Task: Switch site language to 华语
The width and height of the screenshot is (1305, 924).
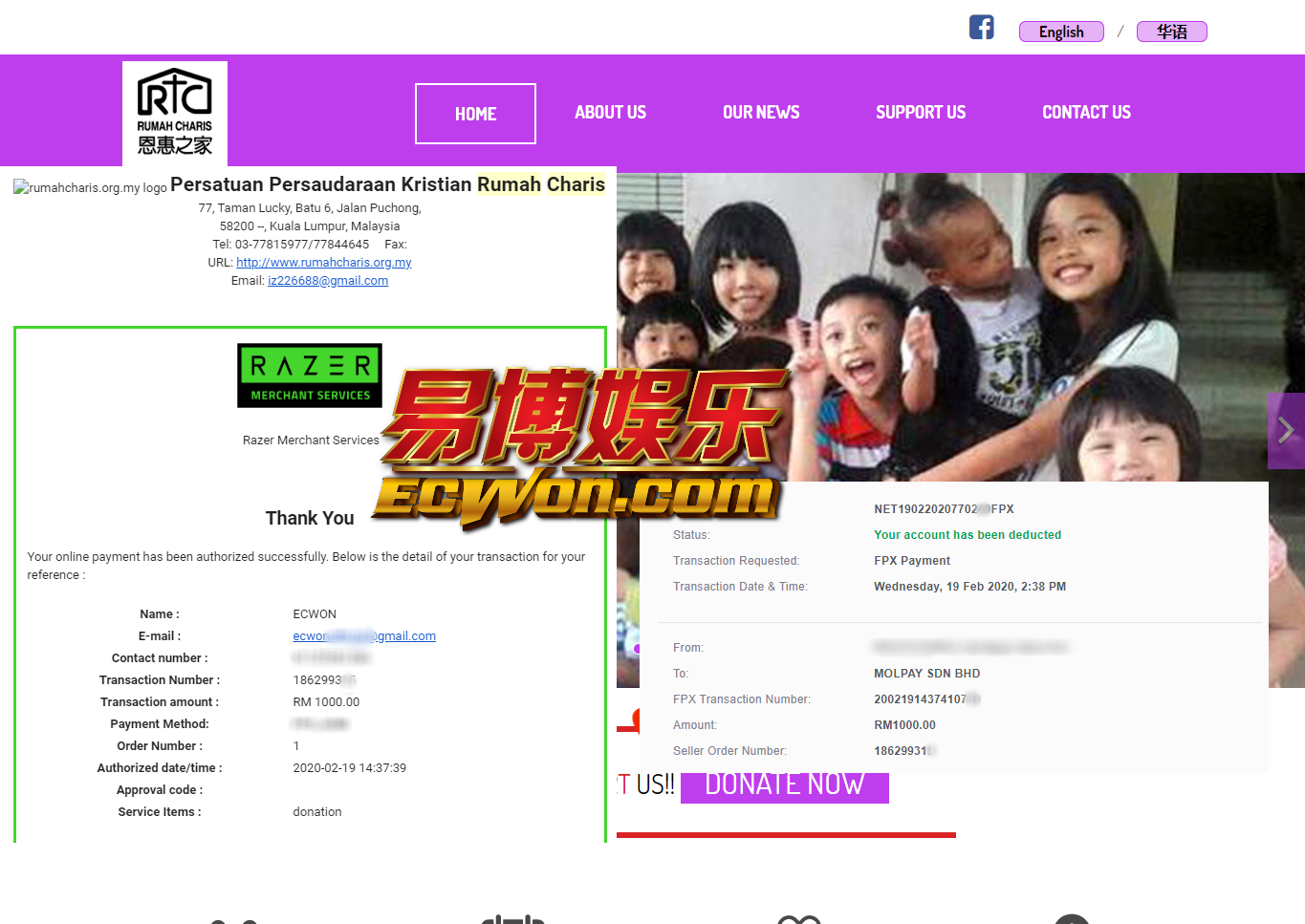Action: tap(1171, 32)
